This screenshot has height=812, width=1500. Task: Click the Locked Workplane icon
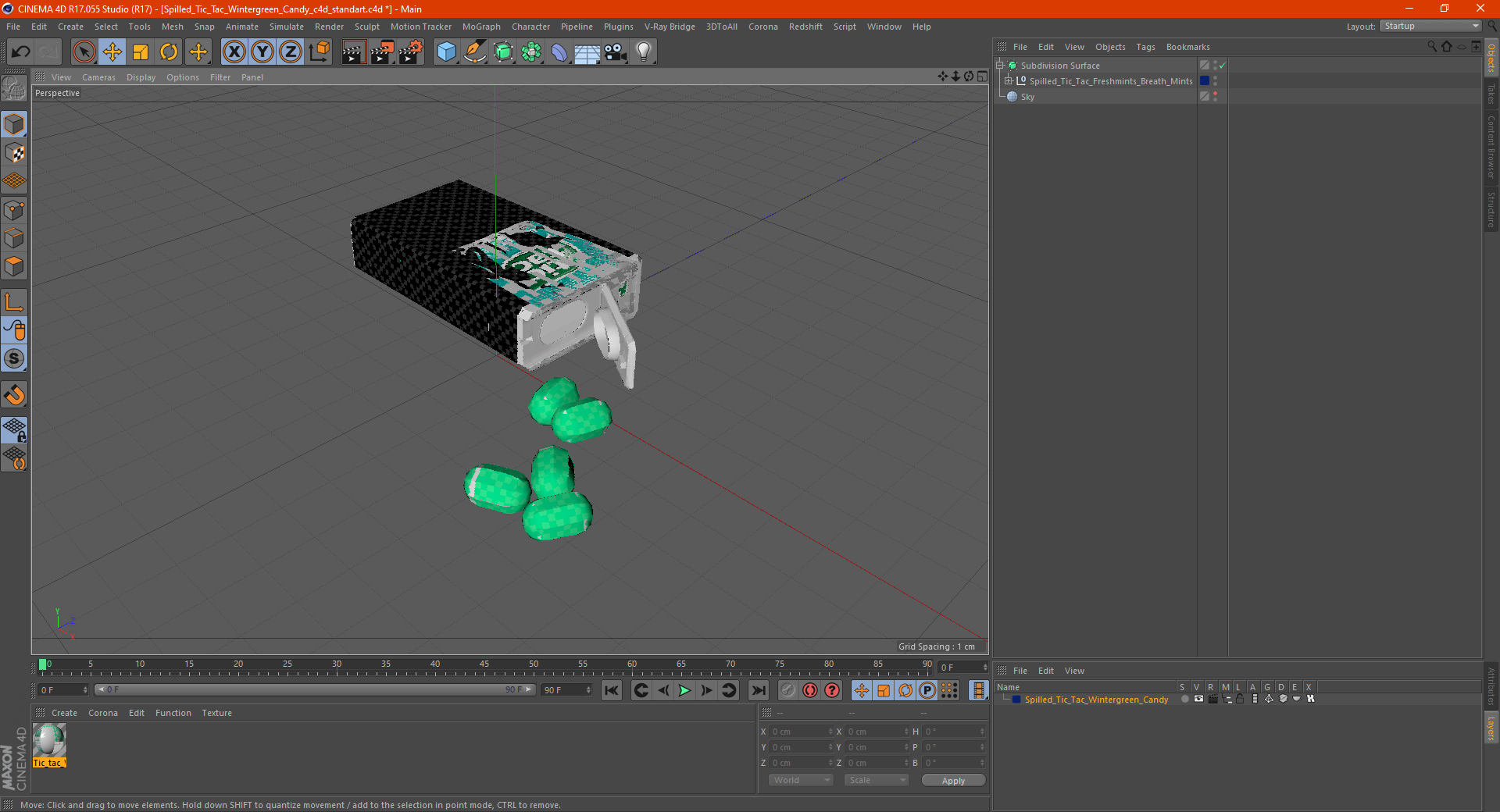pos(15,429)
